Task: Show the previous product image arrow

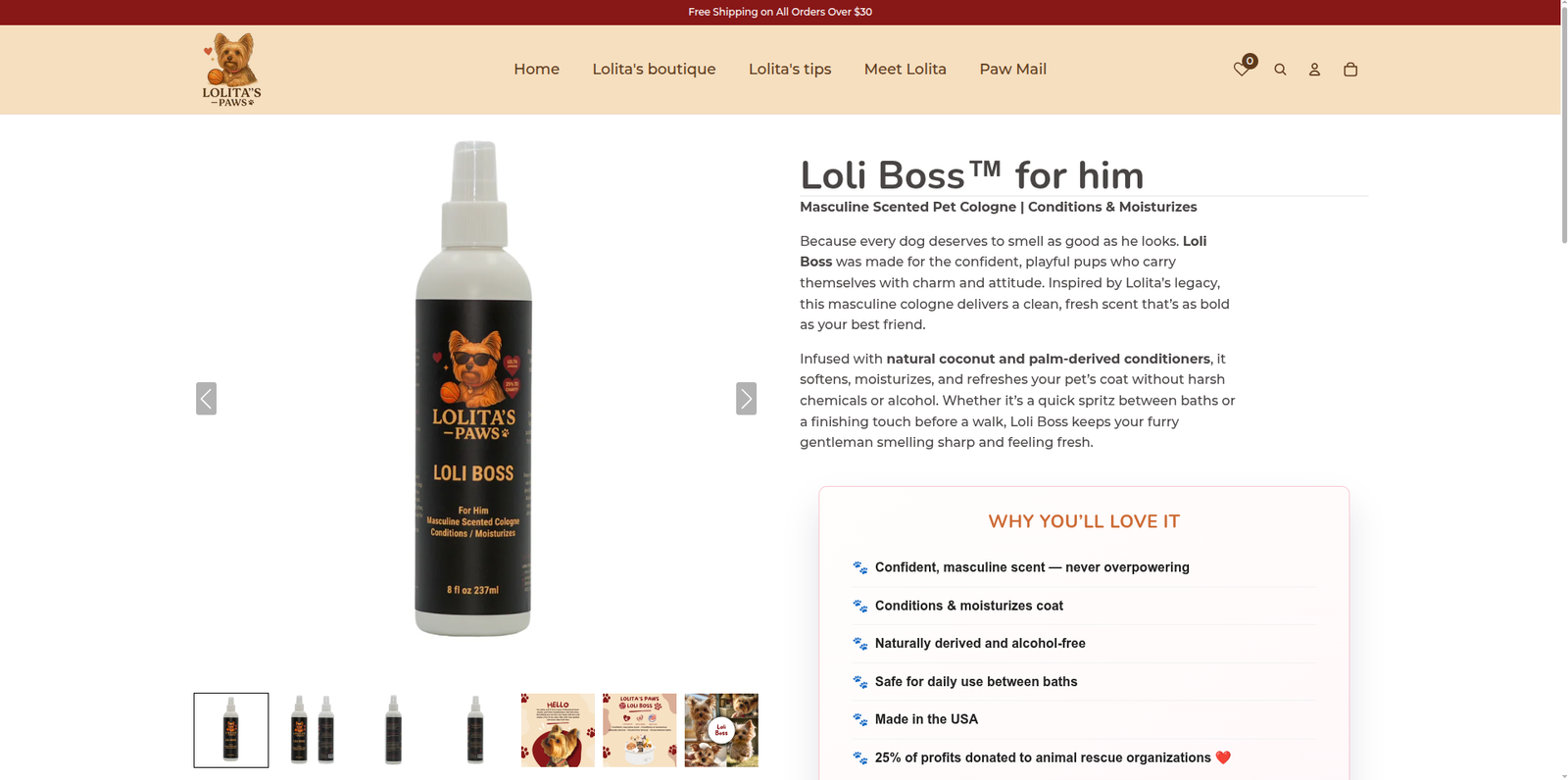Action: [206, 399]
